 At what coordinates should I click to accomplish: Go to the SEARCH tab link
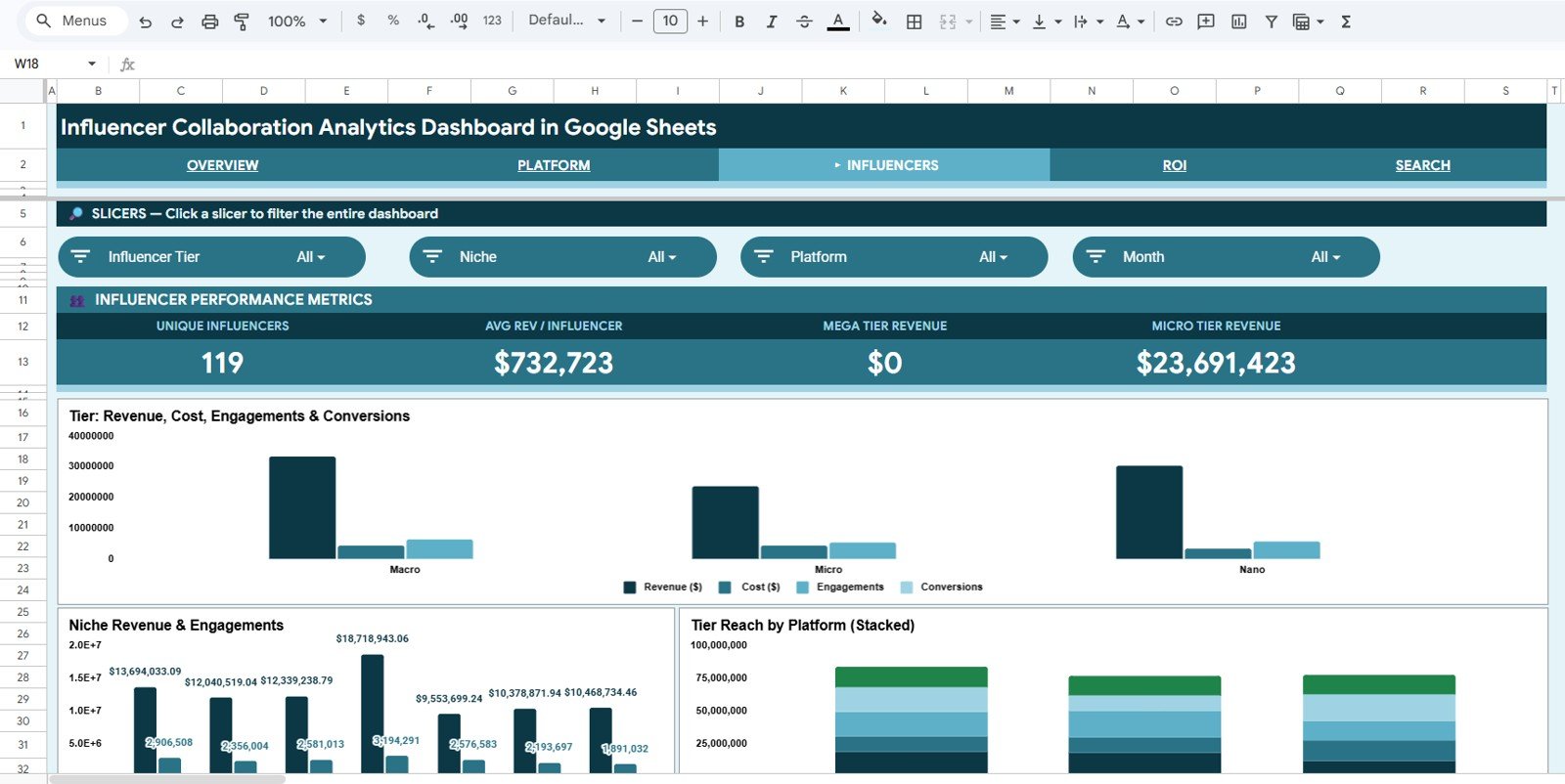coord(1422,165)
